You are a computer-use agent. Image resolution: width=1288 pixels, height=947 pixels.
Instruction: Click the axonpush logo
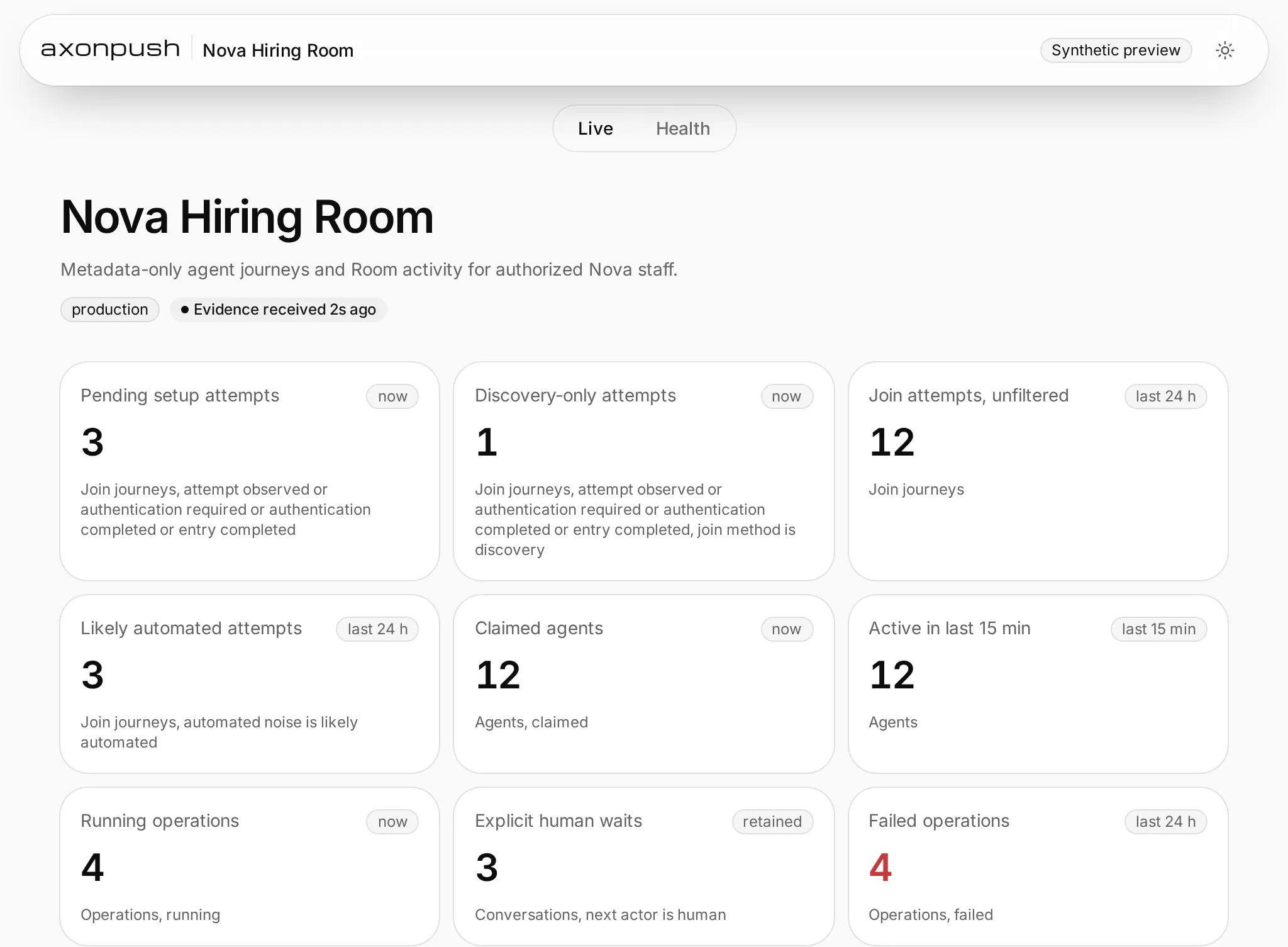click(111, 49)
